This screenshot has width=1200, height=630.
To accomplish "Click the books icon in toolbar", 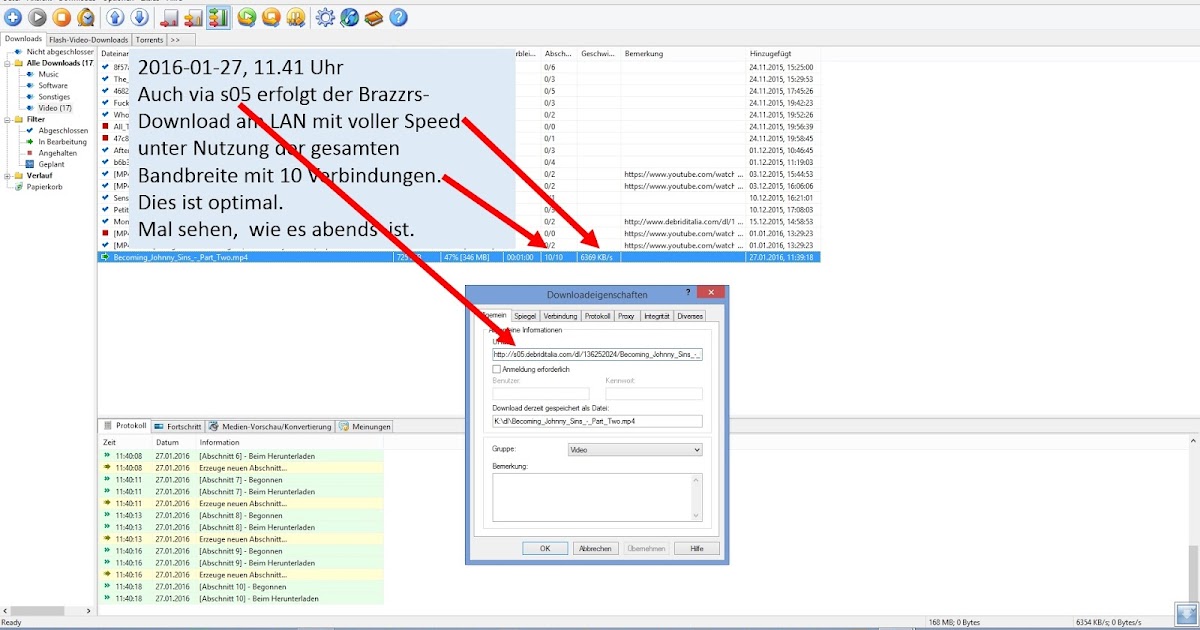I will (x=373, y=17).
